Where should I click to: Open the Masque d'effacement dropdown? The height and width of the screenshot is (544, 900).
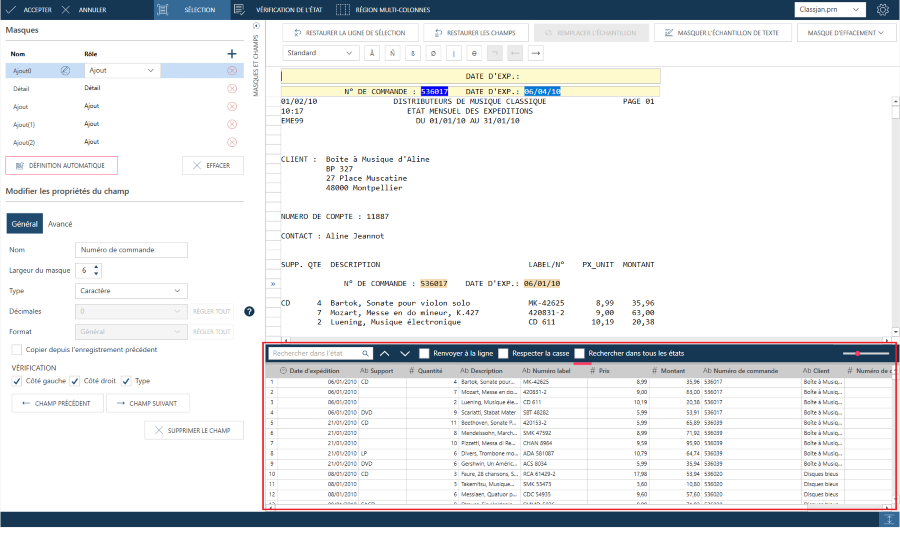coord(845,33)
